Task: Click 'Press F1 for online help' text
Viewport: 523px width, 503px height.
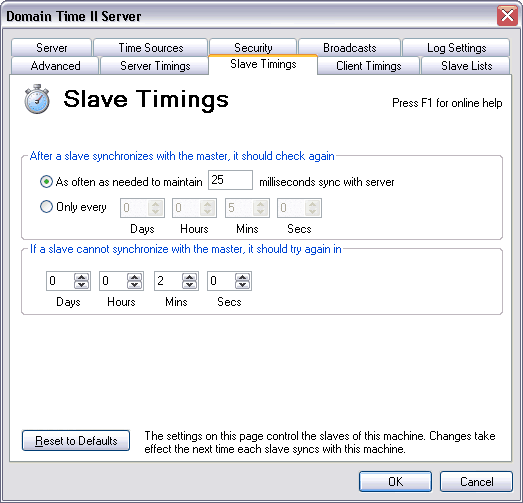Action: pos(447,103)
